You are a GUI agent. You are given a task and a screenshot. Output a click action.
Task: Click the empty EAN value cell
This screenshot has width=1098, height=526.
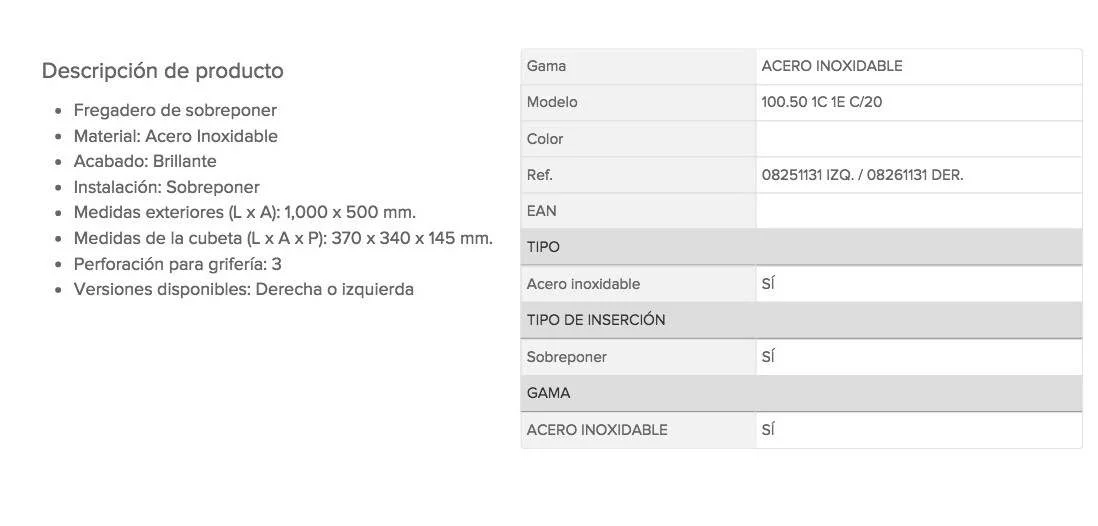(x=919, y=212)
